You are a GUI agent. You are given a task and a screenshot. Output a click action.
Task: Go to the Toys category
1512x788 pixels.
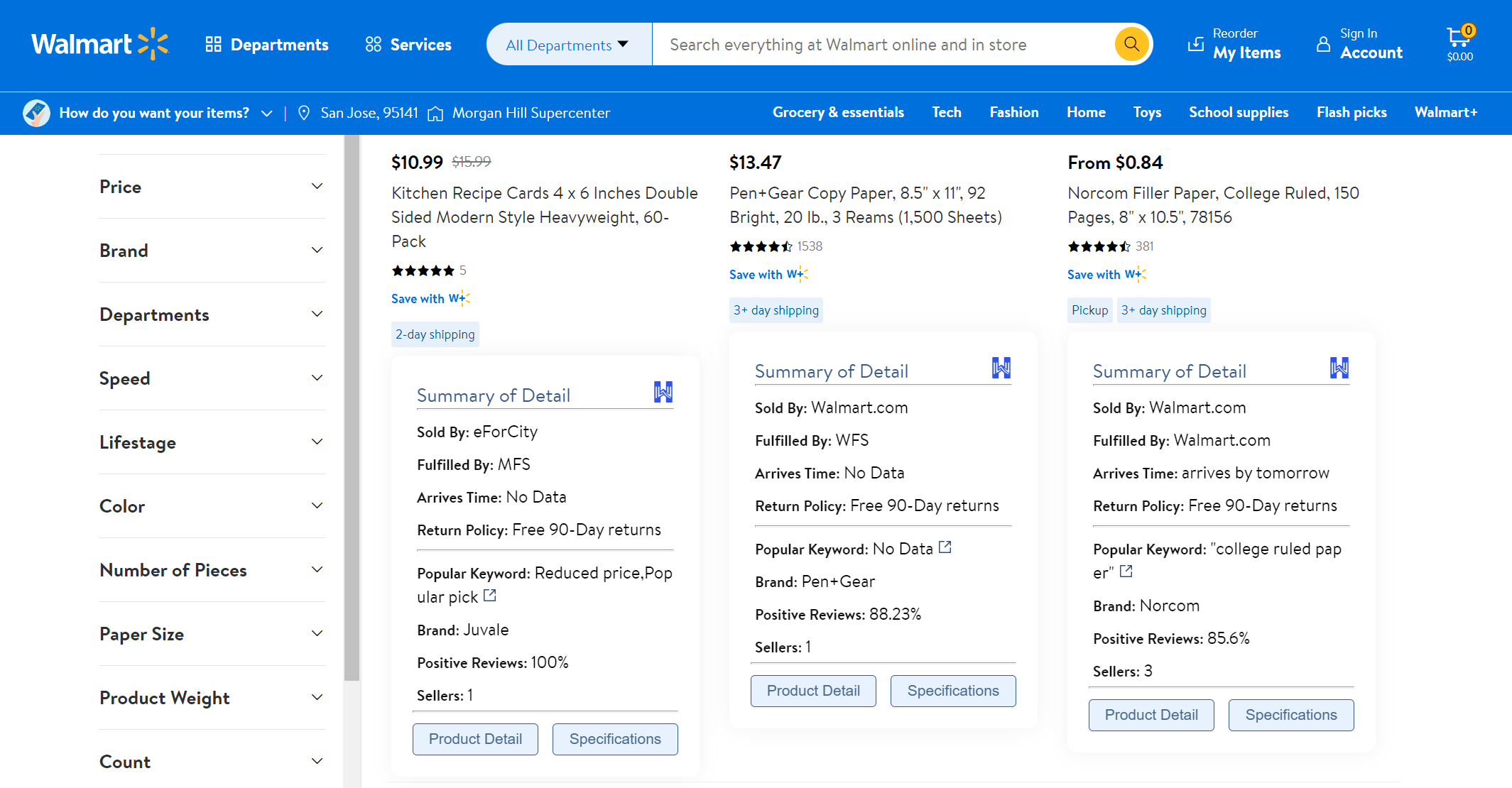[x=1147, y=112]
